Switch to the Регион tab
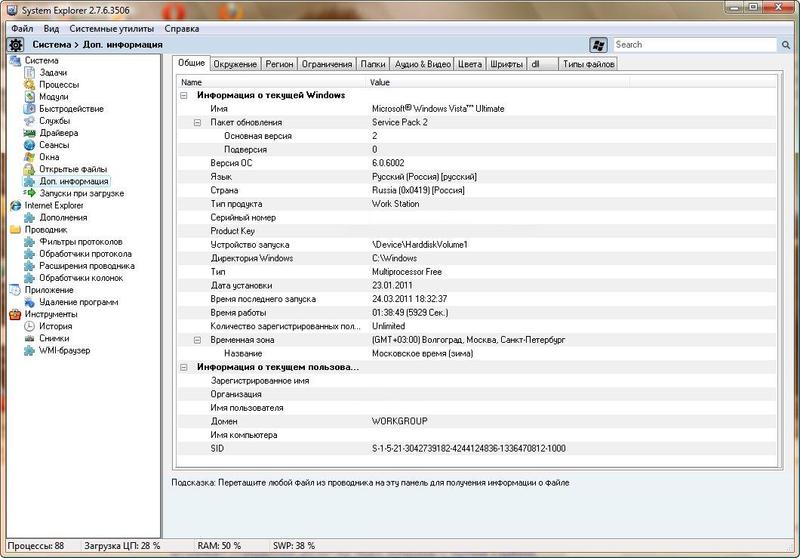 coord(280,64)
